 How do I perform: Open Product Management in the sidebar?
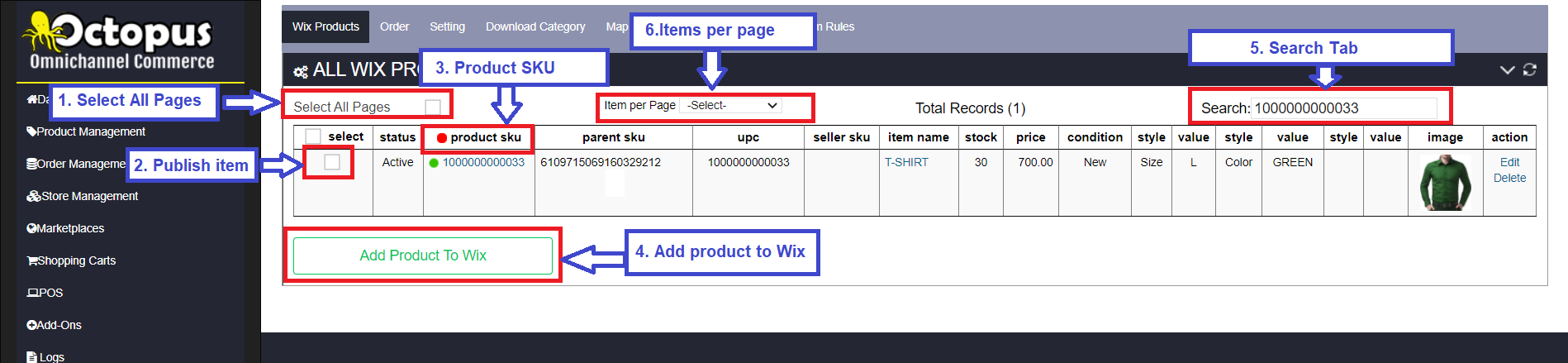(86, 131)
